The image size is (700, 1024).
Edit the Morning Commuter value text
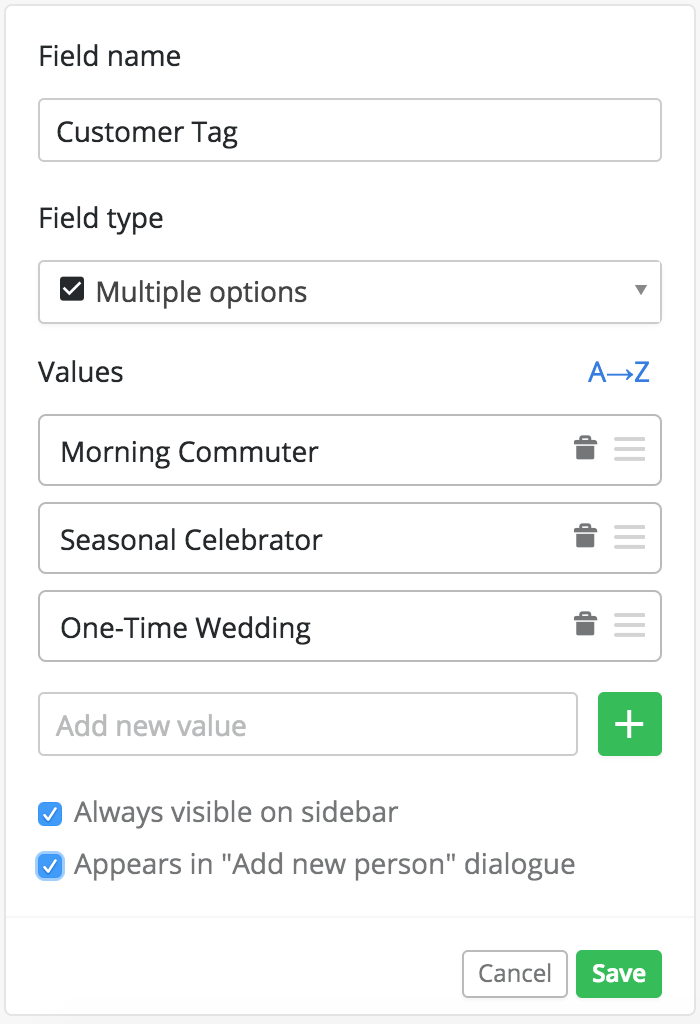tap(189, 452)
